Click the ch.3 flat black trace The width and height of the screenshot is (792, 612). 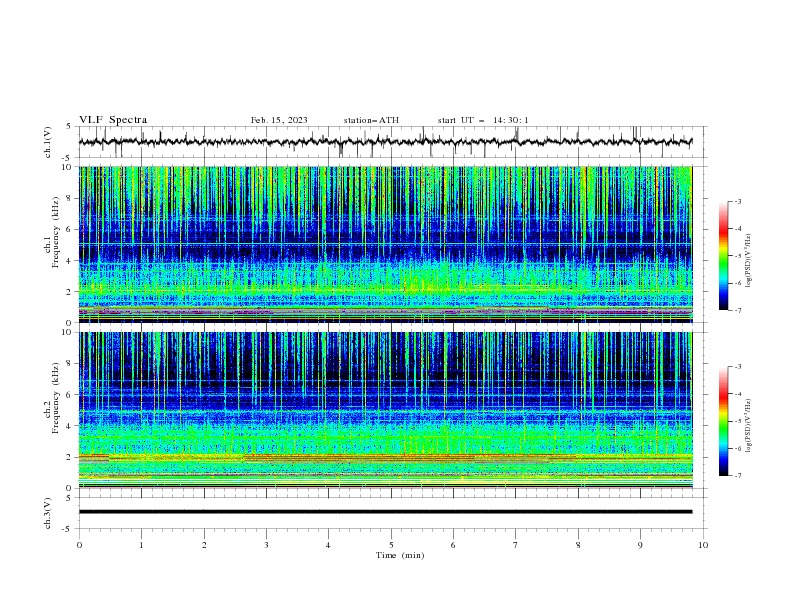click(385, 512)
